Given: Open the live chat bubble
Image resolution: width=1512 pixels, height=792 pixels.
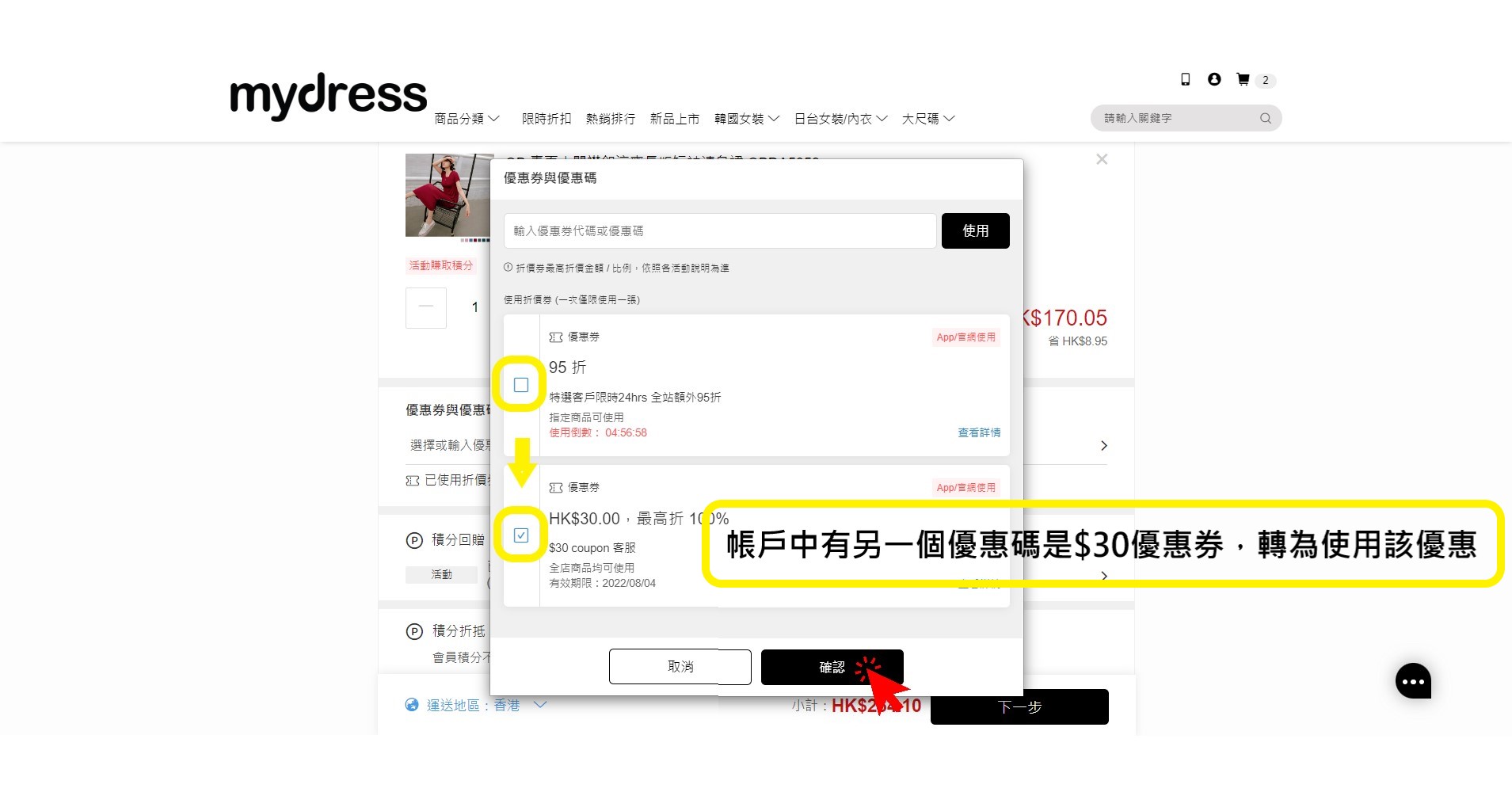Looking at the screenshot, I should point(1413,681).
